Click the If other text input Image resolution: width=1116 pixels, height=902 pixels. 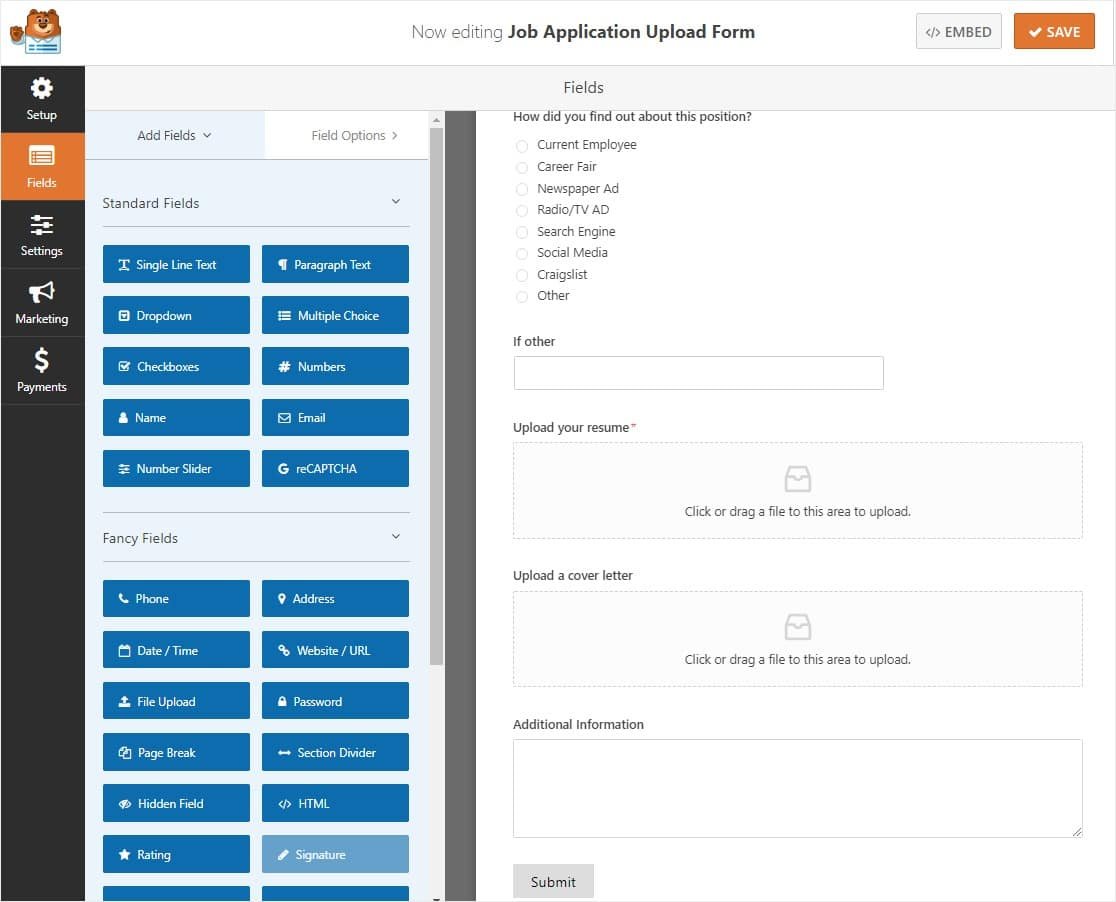click(698, 372)
